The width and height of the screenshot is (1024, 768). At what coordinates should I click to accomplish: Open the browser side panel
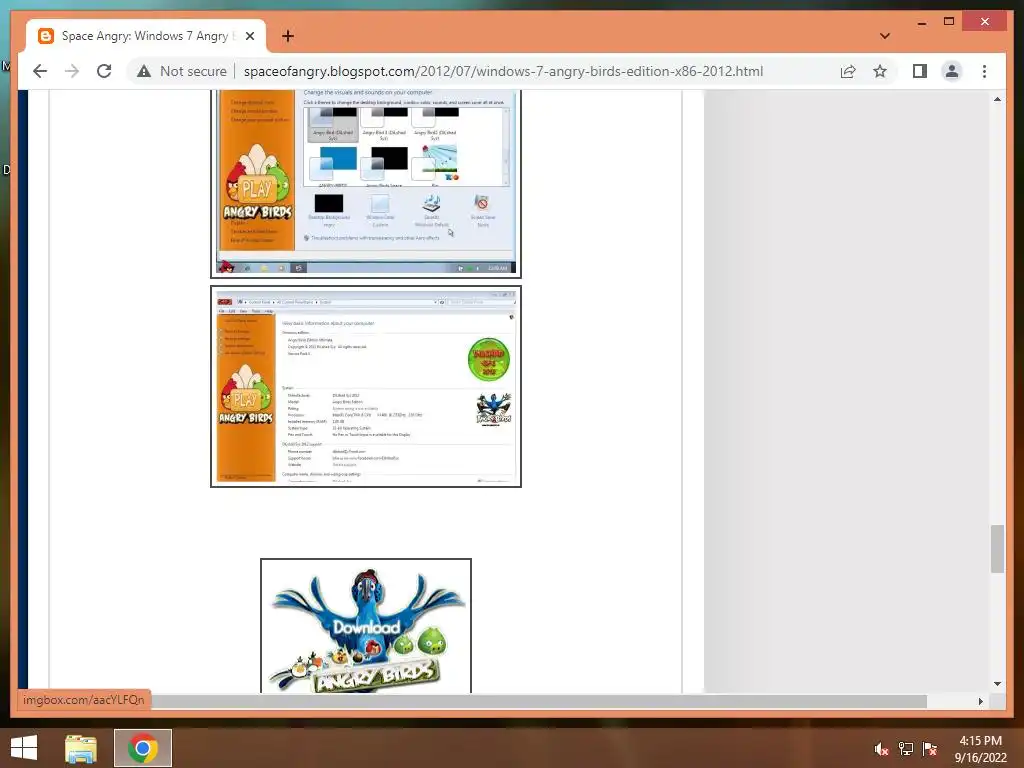(x=920, y=71)
